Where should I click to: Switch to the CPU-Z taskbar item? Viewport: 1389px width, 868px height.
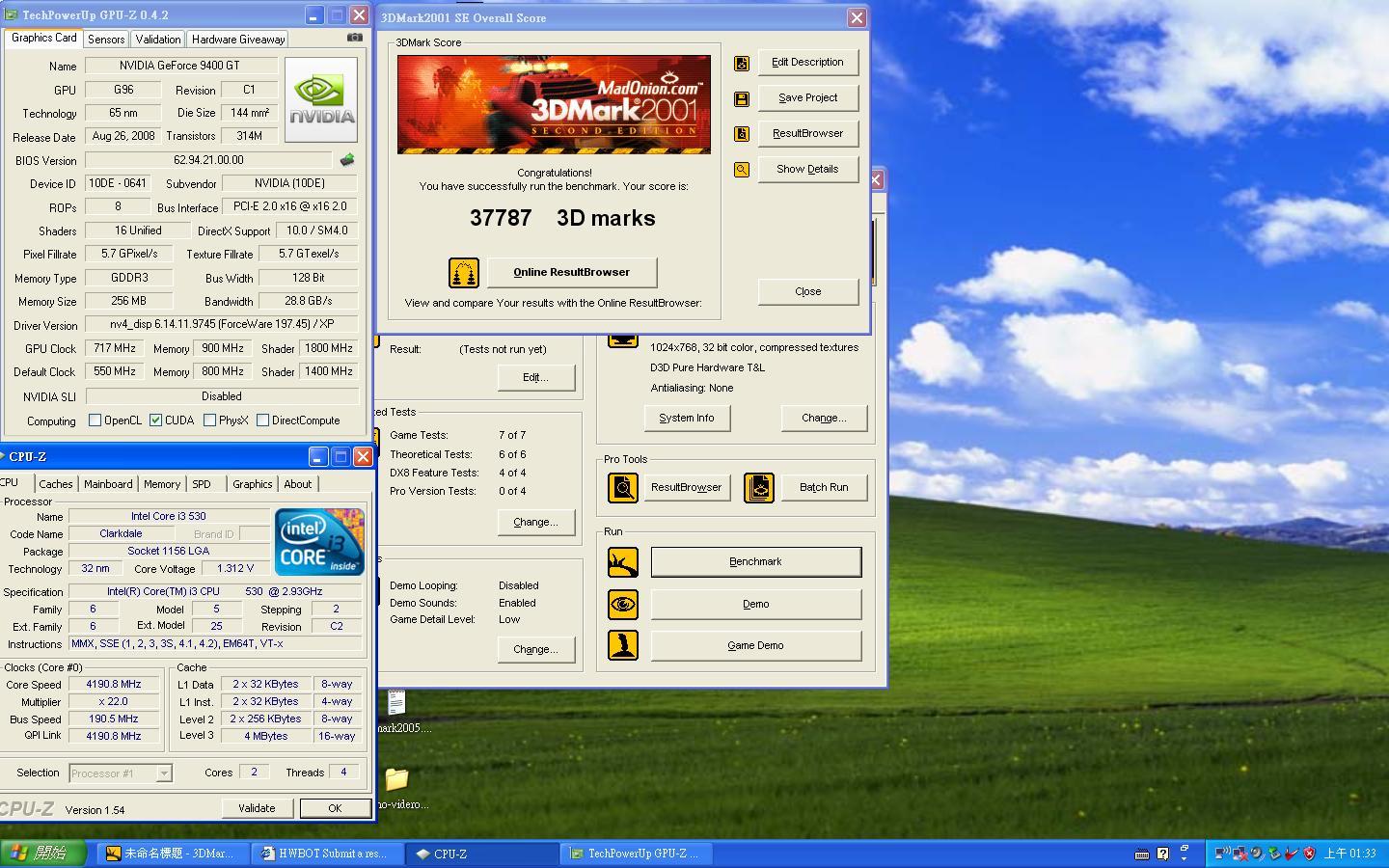[x=482, y=854]
